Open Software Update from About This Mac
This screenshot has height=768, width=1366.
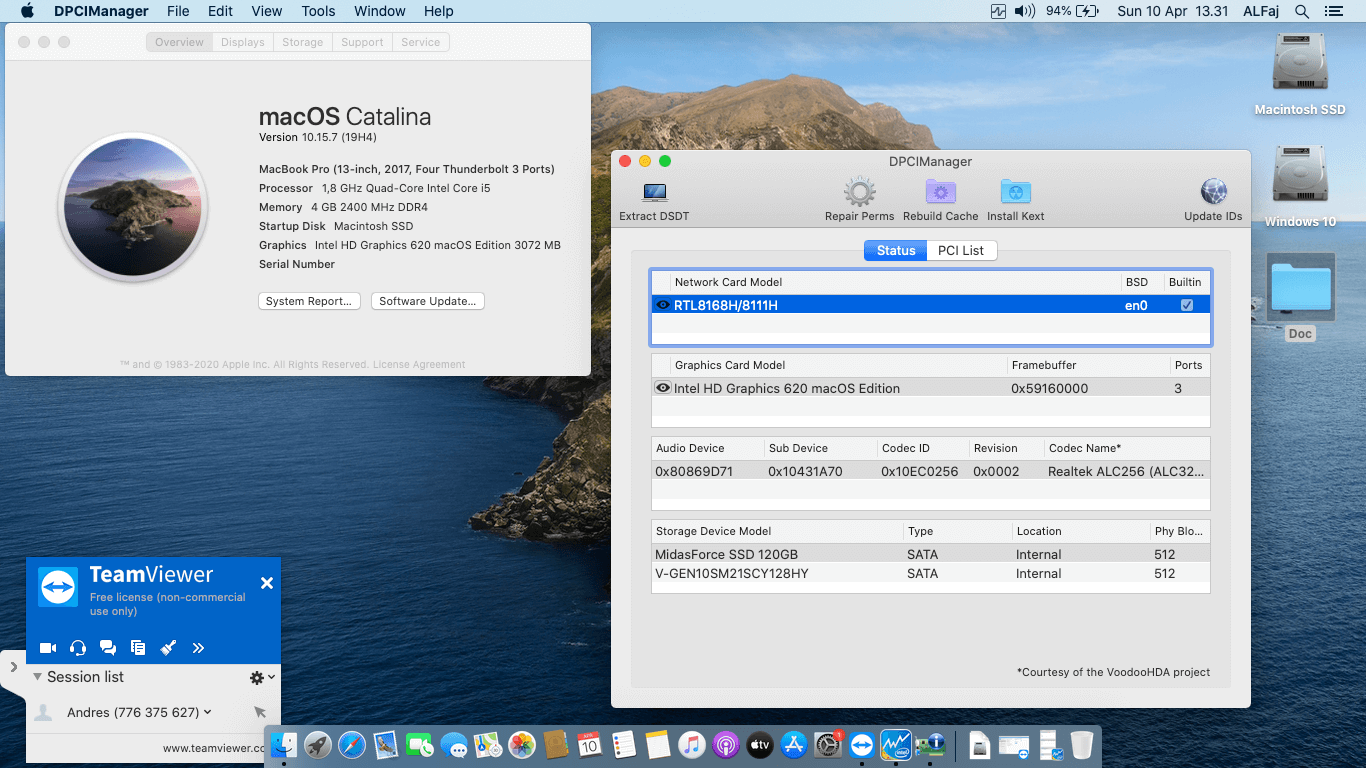click(x=427, y=301)
